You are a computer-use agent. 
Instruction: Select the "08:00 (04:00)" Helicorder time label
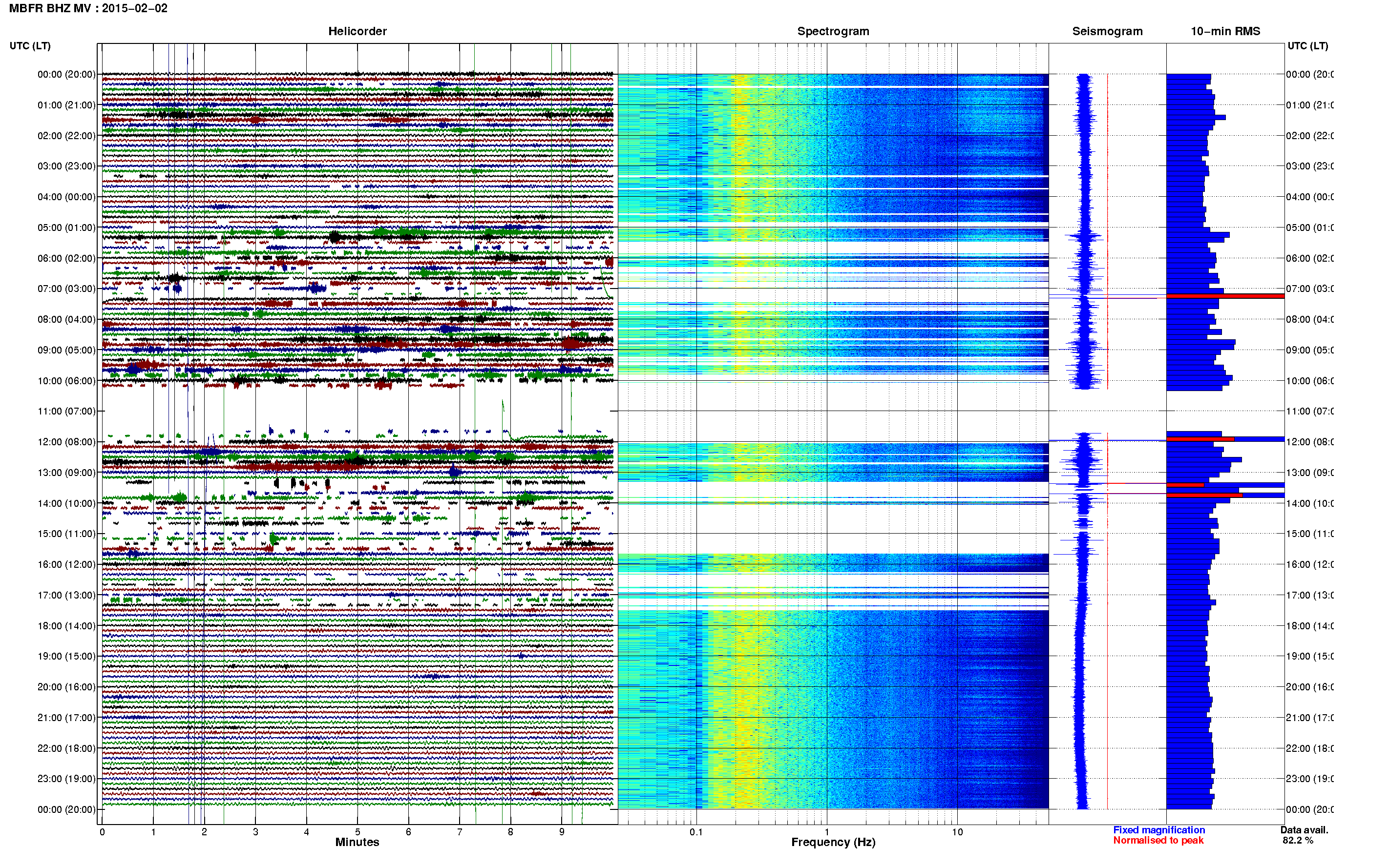[66, 320]
